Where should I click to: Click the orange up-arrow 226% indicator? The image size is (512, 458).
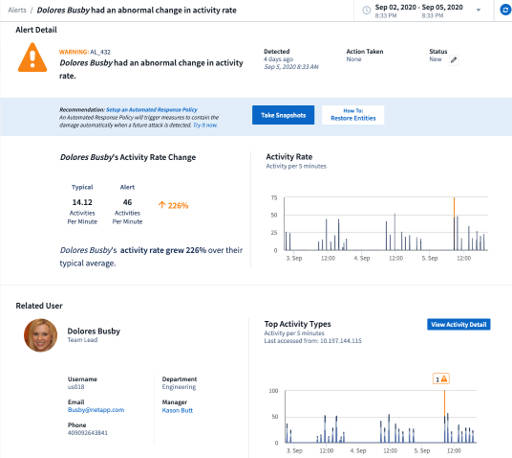click(x=173, y=205)
